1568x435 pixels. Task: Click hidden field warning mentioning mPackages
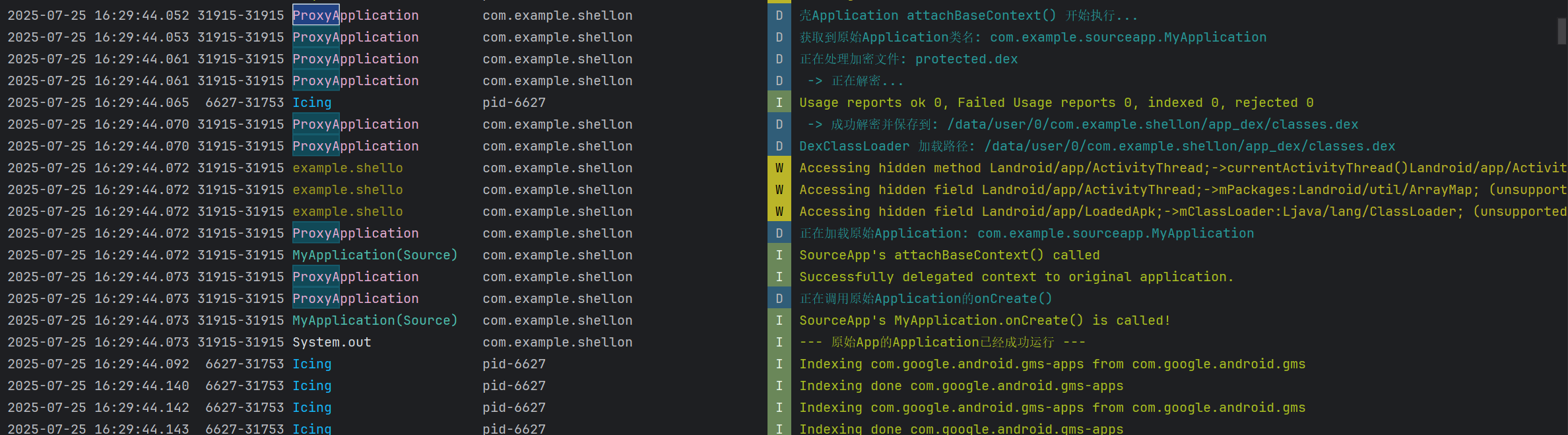[1183, 189]
